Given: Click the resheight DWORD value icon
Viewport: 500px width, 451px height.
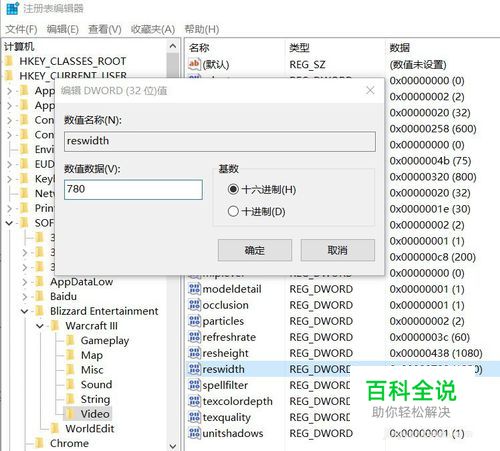Looking at the screenshot, I should pos(194,353).
